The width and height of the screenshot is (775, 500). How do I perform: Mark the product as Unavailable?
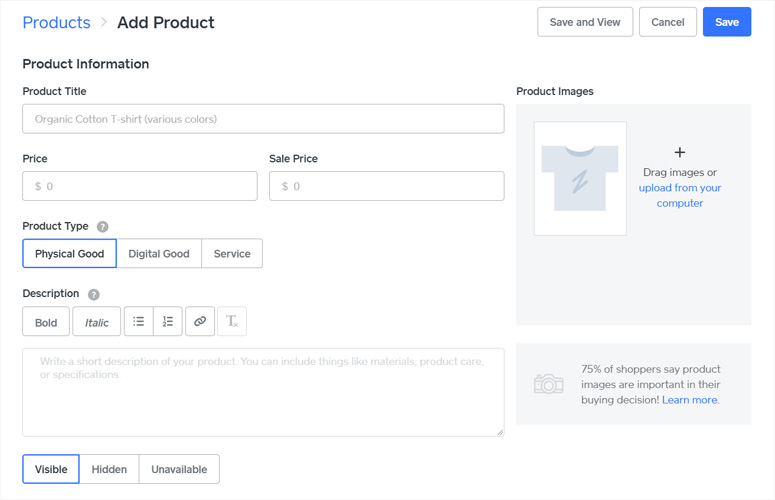(179, 469)
